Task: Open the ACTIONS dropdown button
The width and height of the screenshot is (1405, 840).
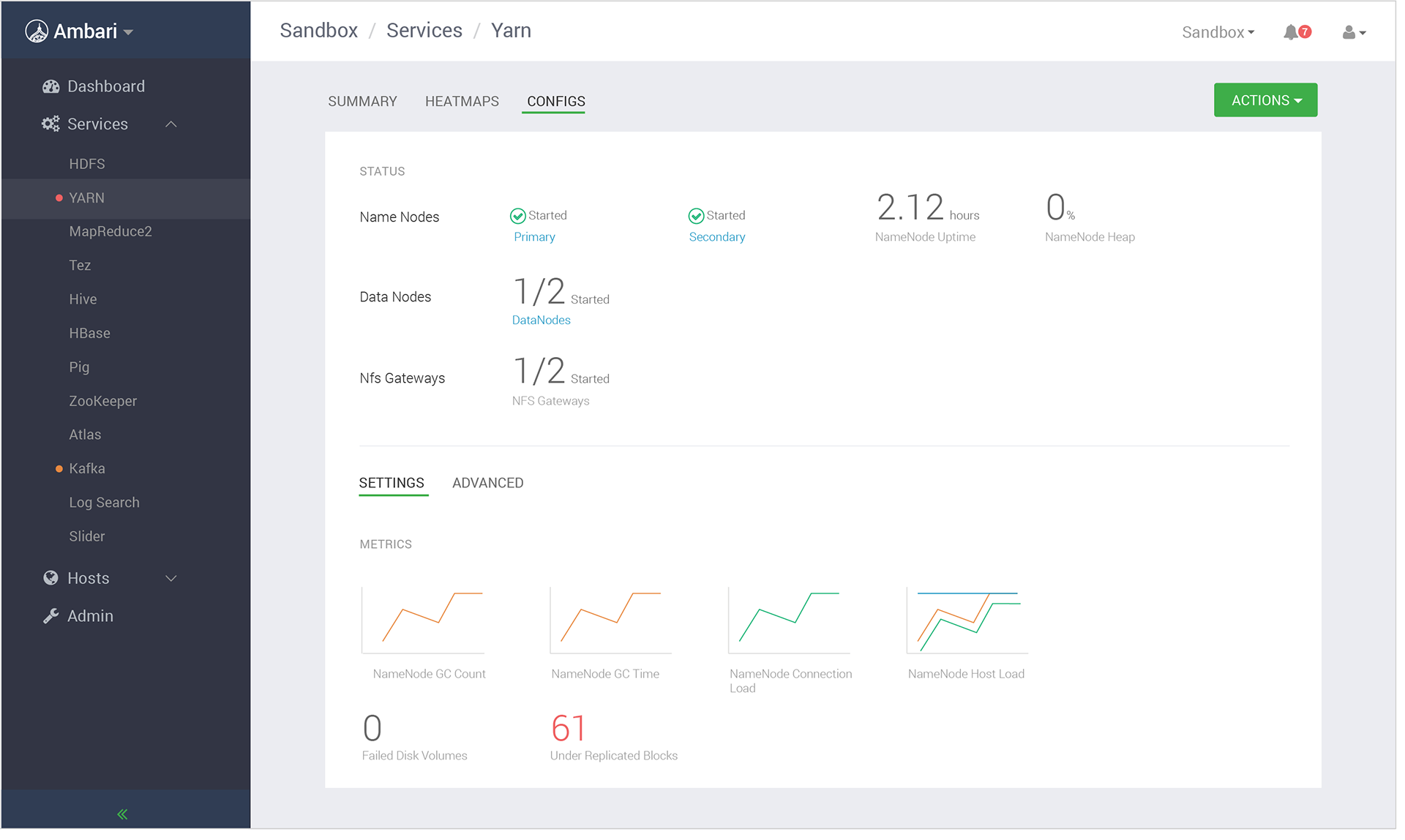Action: pyautogui.click(x=1266, y=100)
